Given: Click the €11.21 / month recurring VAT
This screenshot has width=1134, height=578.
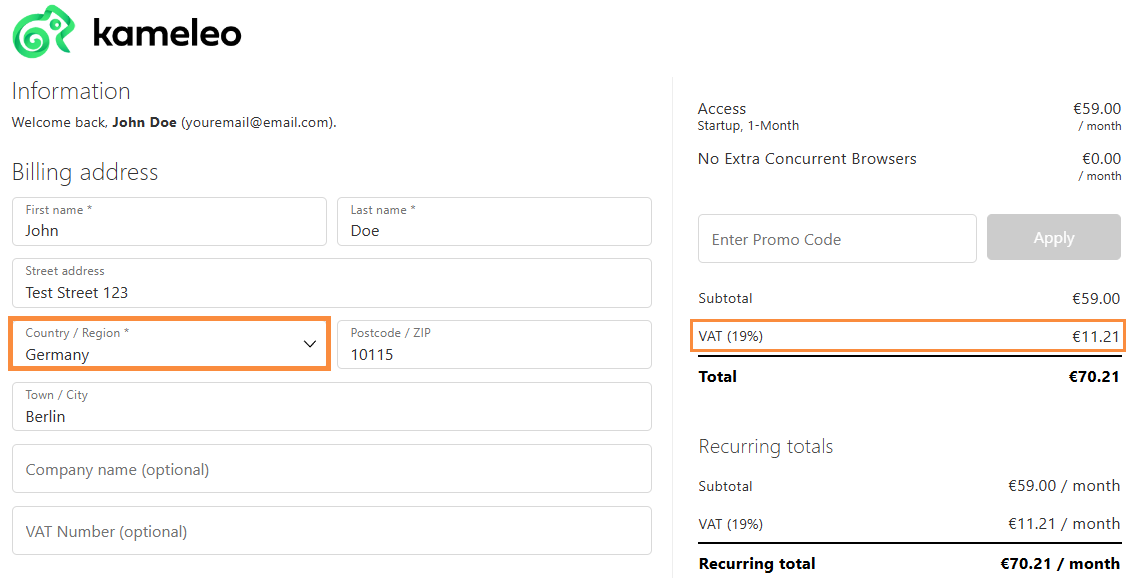Looking at the screenshot, I should [x=1064, y=524].
